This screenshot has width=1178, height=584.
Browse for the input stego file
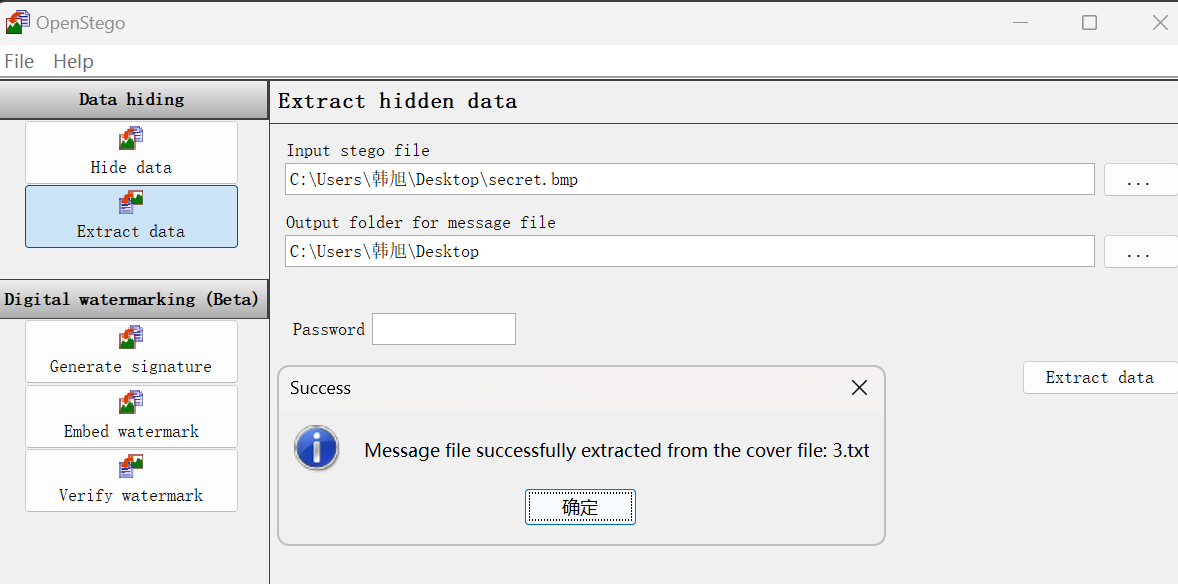click(1138, 180)
